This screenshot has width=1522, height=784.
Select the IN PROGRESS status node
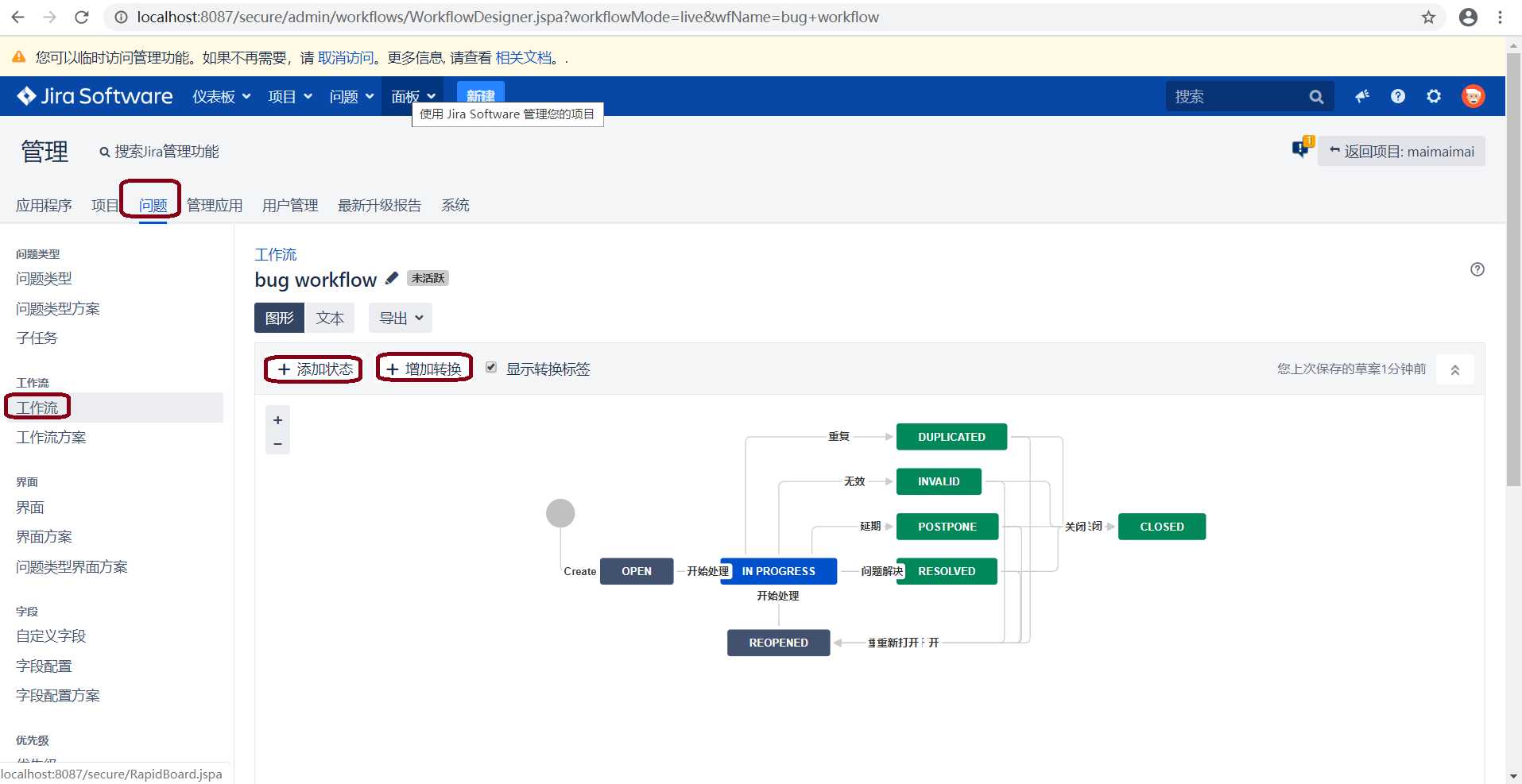pos(779,571)
